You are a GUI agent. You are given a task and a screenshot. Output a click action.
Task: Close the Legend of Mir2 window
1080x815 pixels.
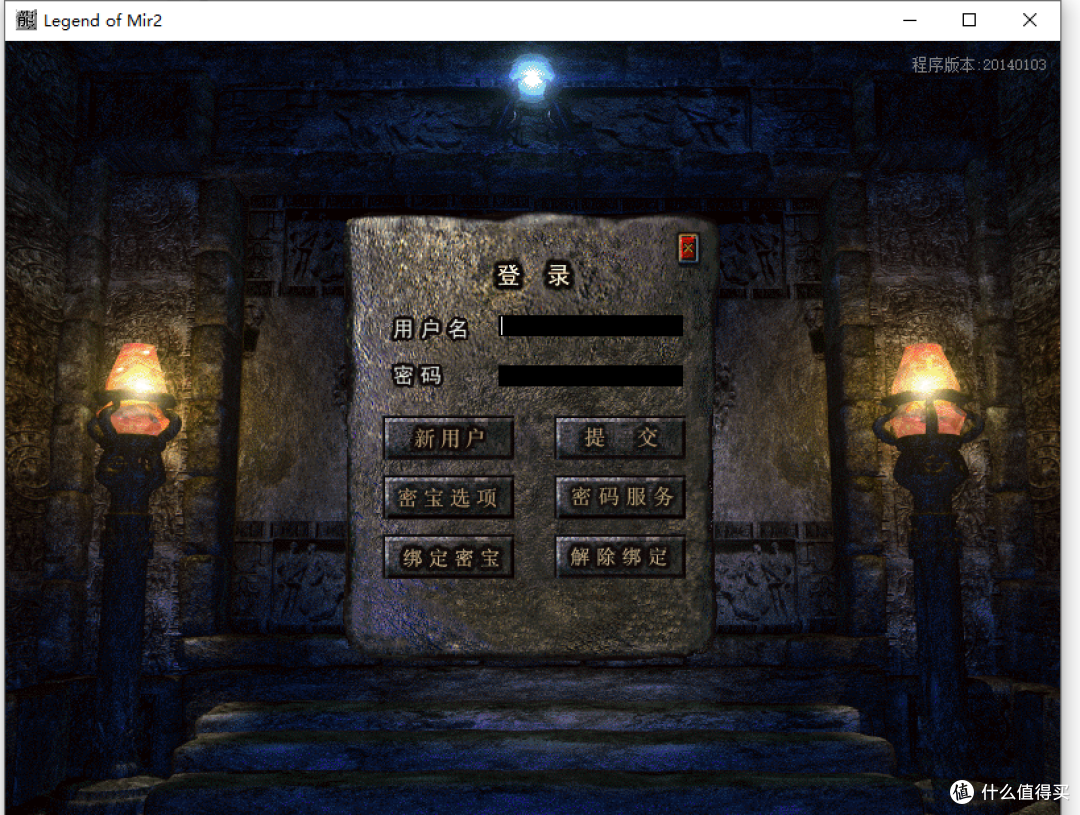(x=1029, y=20)
